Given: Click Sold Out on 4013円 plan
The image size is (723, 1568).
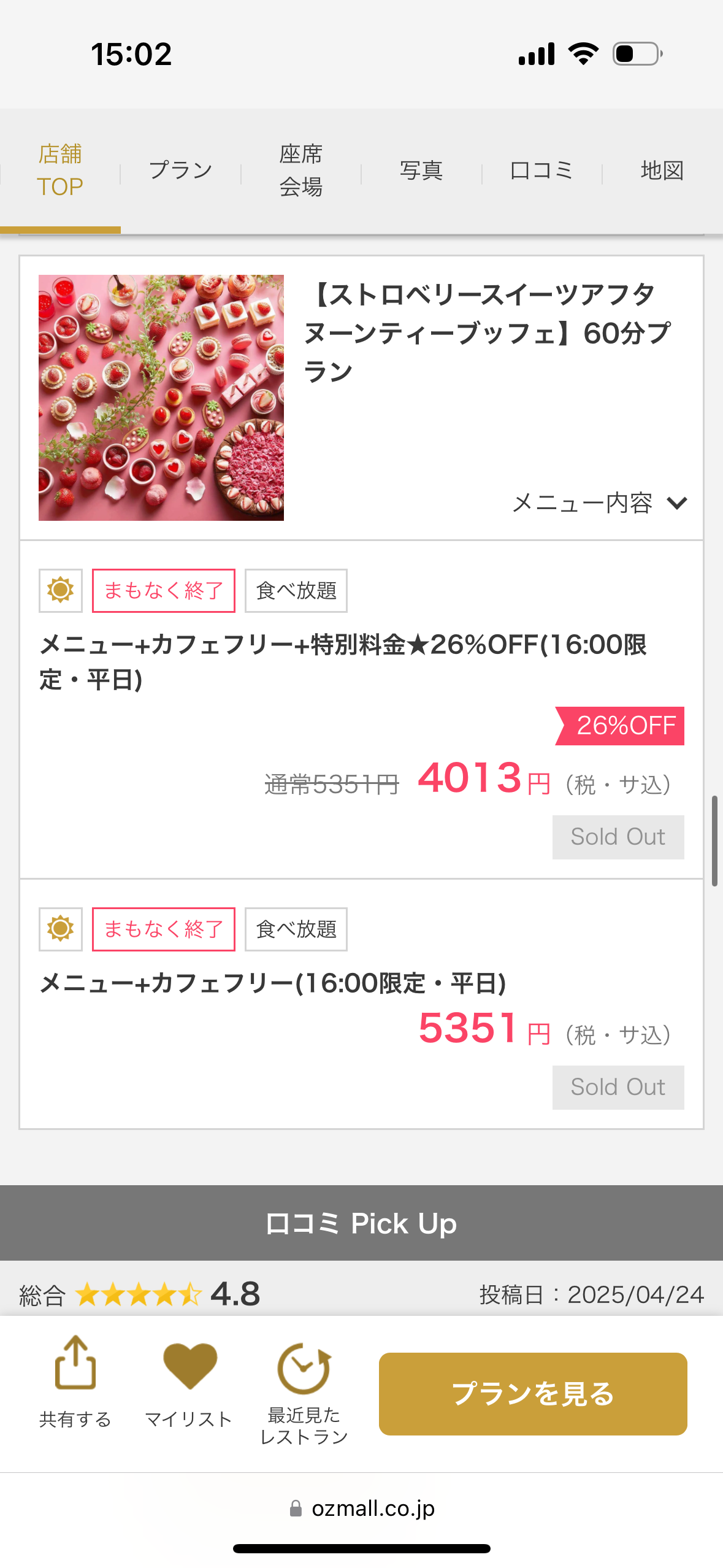Looking at the screenshot, I should 618,837.
